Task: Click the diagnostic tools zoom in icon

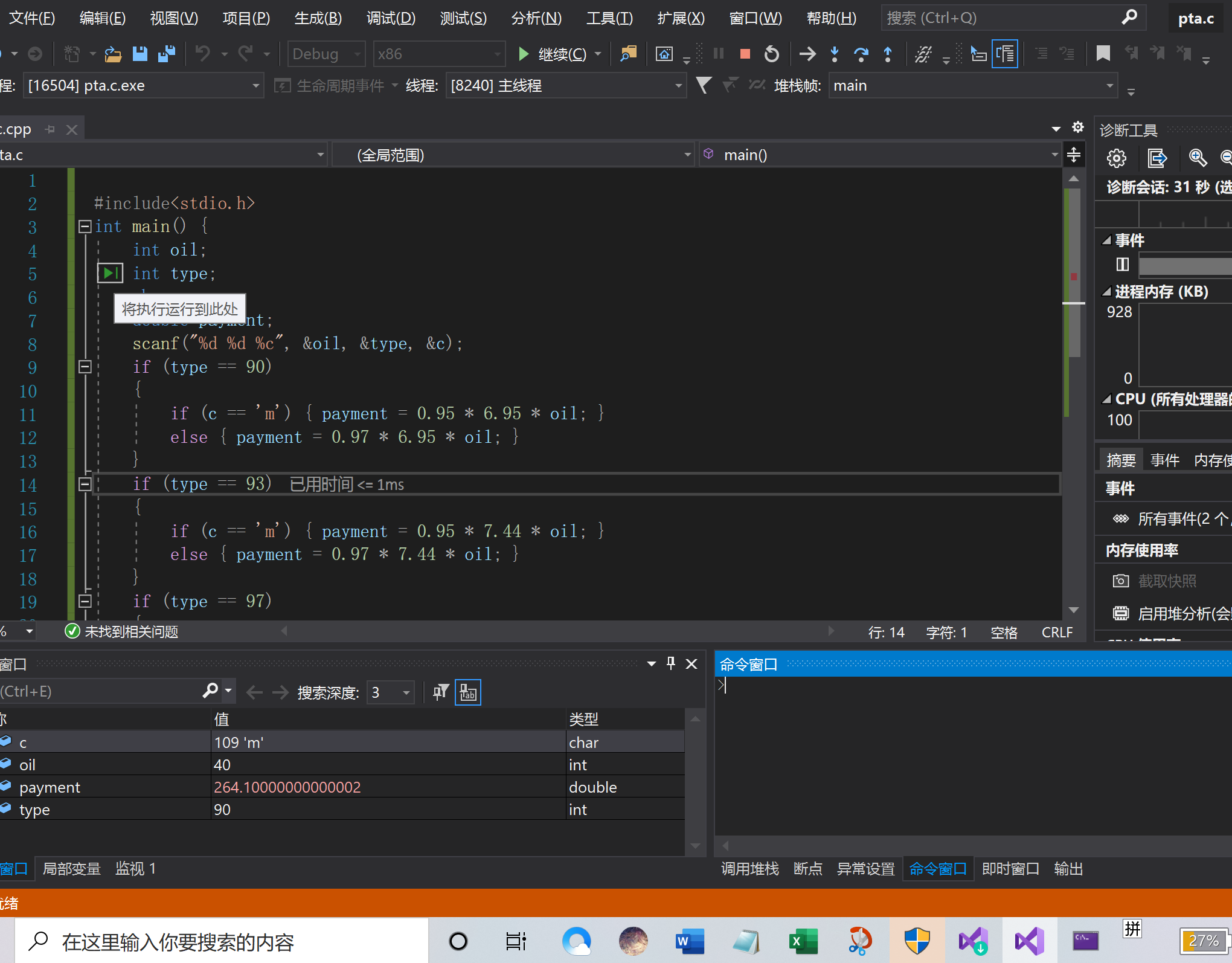Action: (x=1197, y=158)
